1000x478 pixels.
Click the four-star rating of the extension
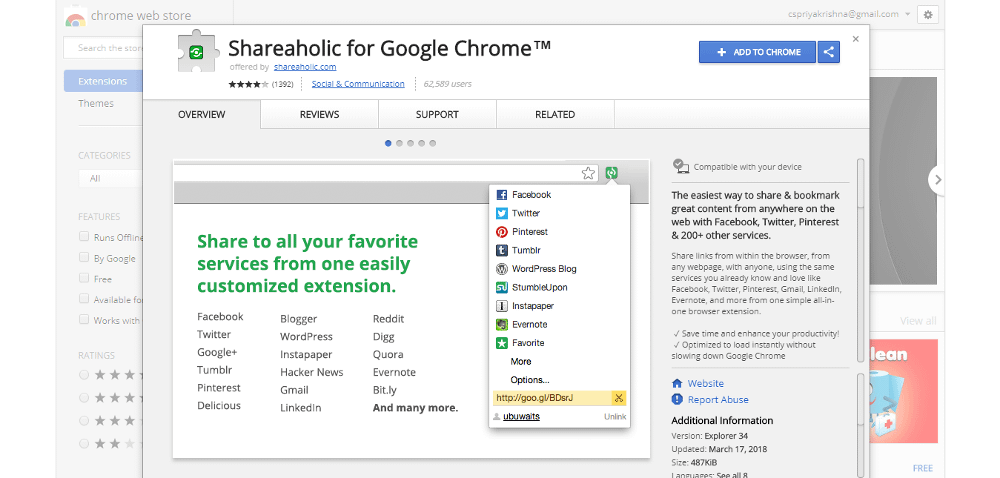point(248,84)
